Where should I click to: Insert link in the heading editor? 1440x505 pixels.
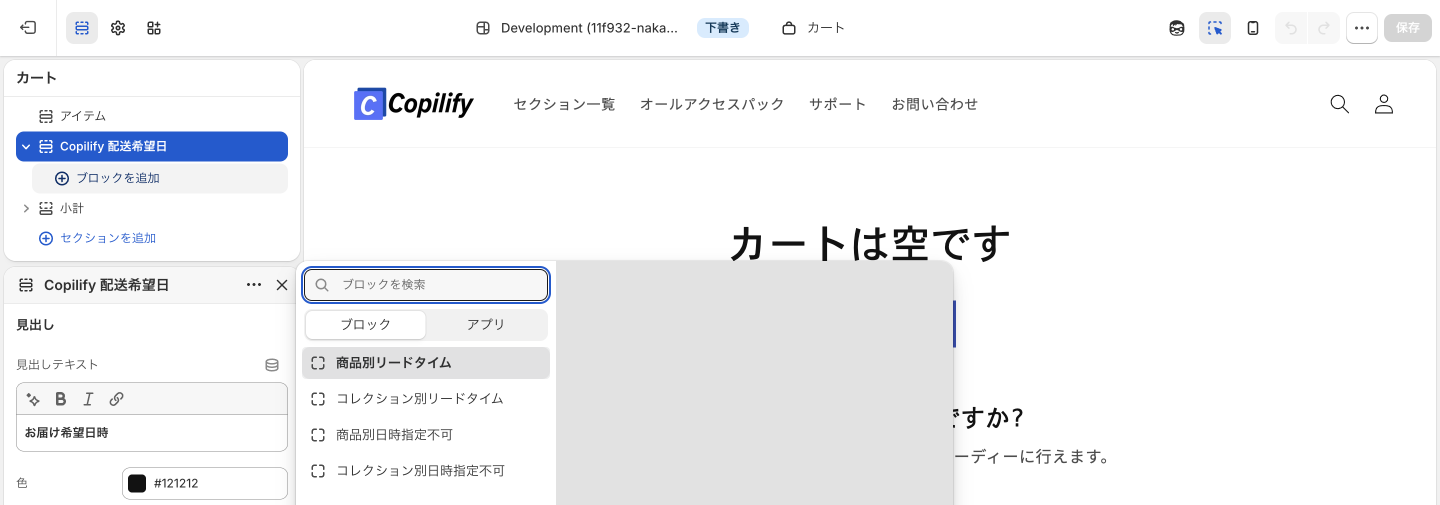click(x=116, y=399)
